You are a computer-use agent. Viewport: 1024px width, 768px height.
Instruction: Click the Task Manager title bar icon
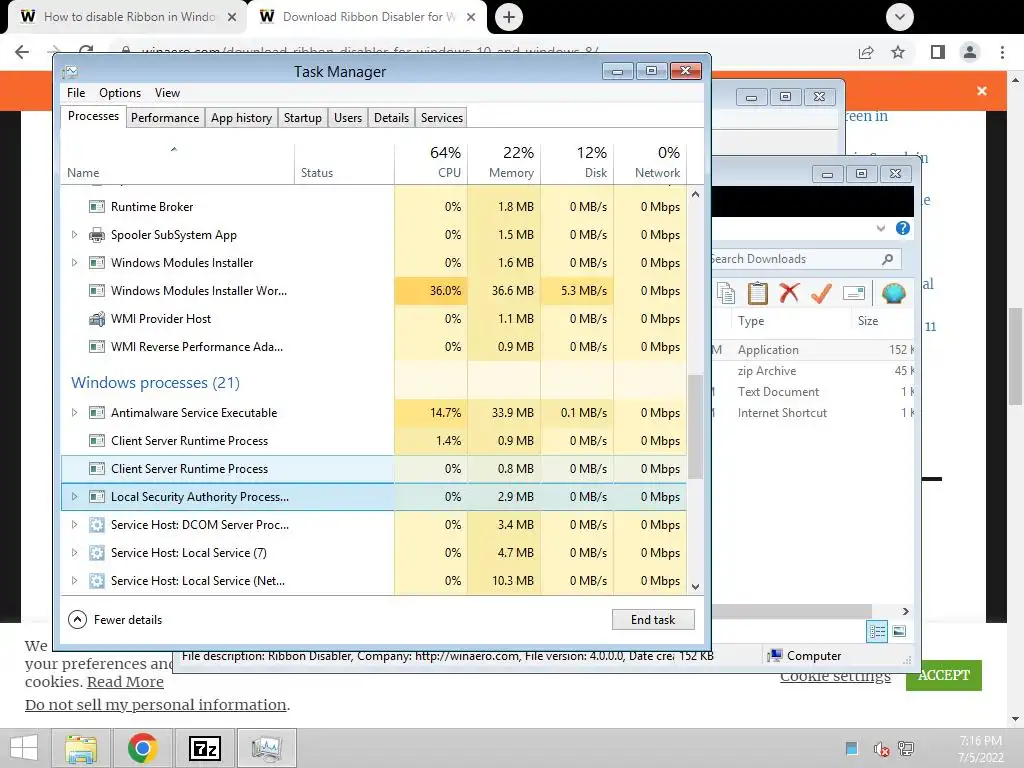70,71
